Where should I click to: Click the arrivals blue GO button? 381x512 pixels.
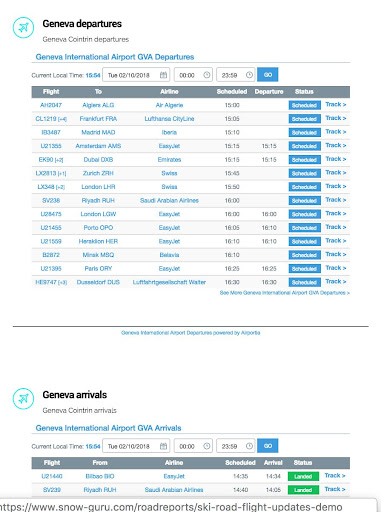tap(268, 446)
